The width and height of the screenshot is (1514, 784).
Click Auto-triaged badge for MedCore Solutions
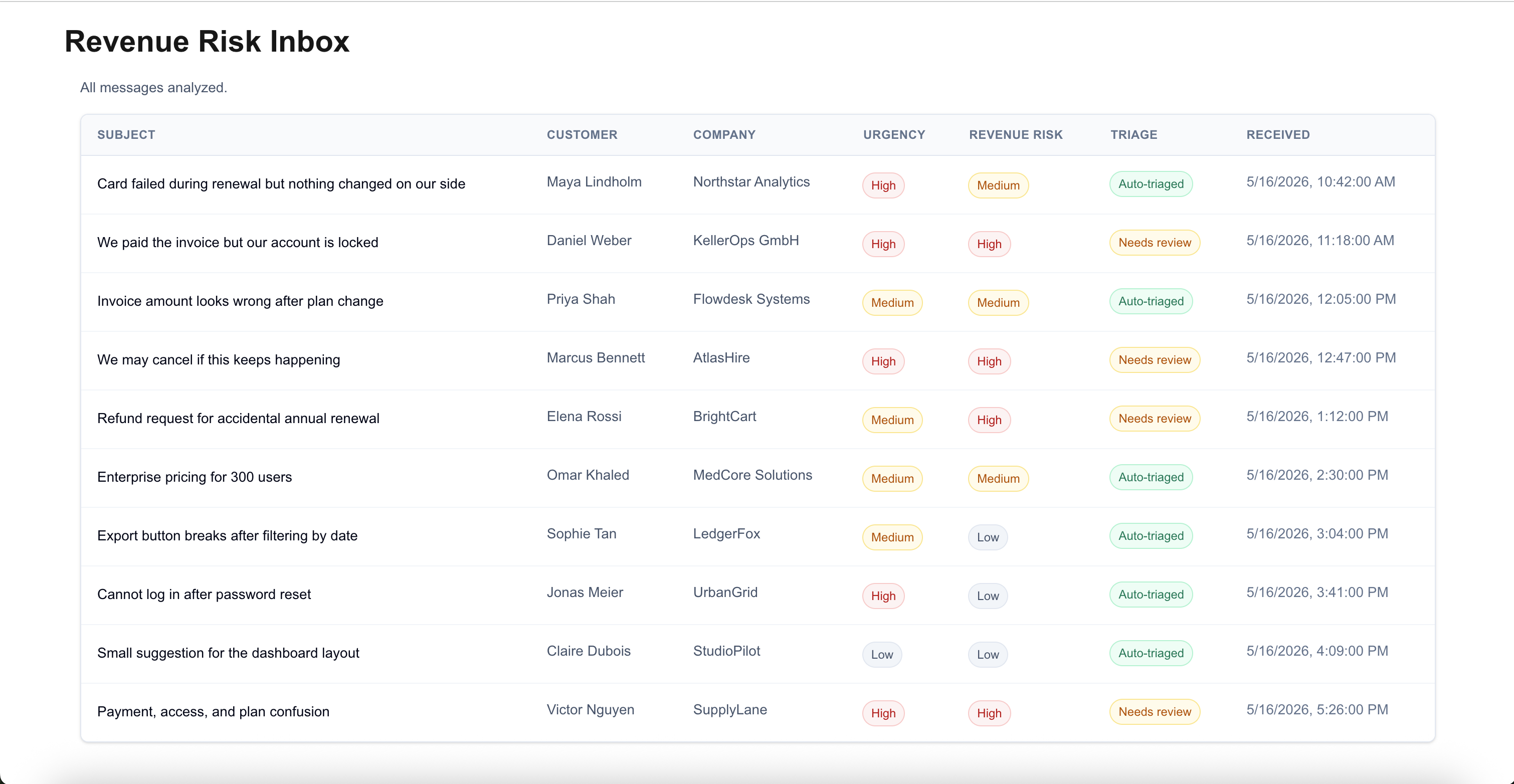coord(1151,477)
